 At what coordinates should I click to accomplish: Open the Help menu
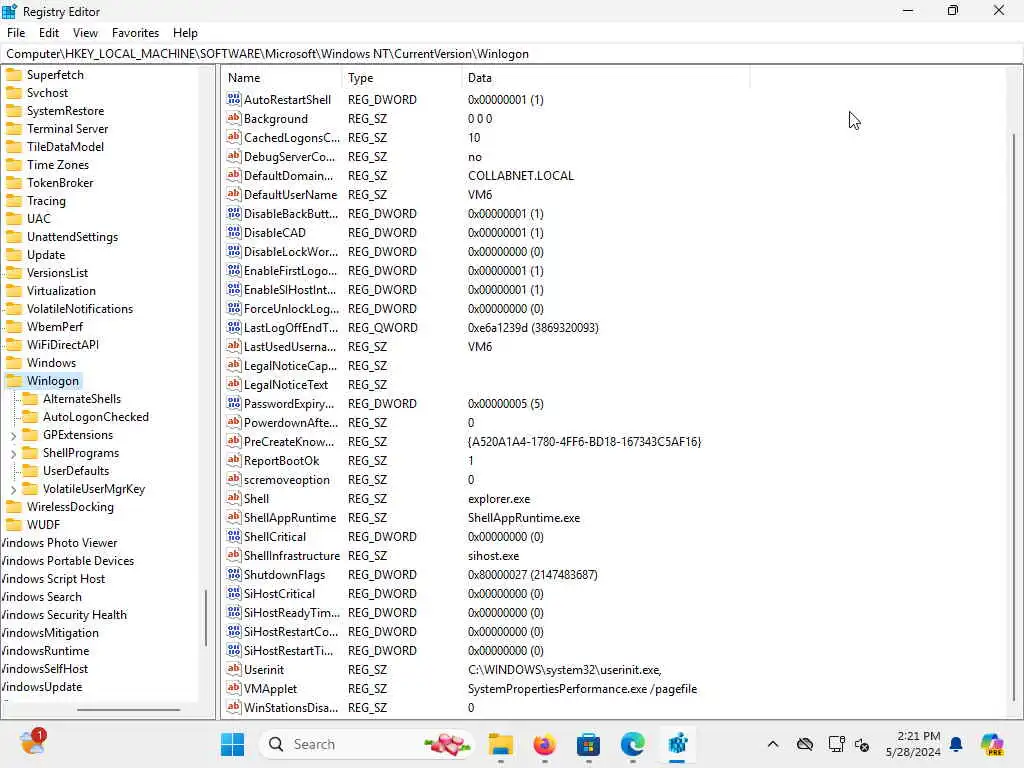[x=185, y=33]
